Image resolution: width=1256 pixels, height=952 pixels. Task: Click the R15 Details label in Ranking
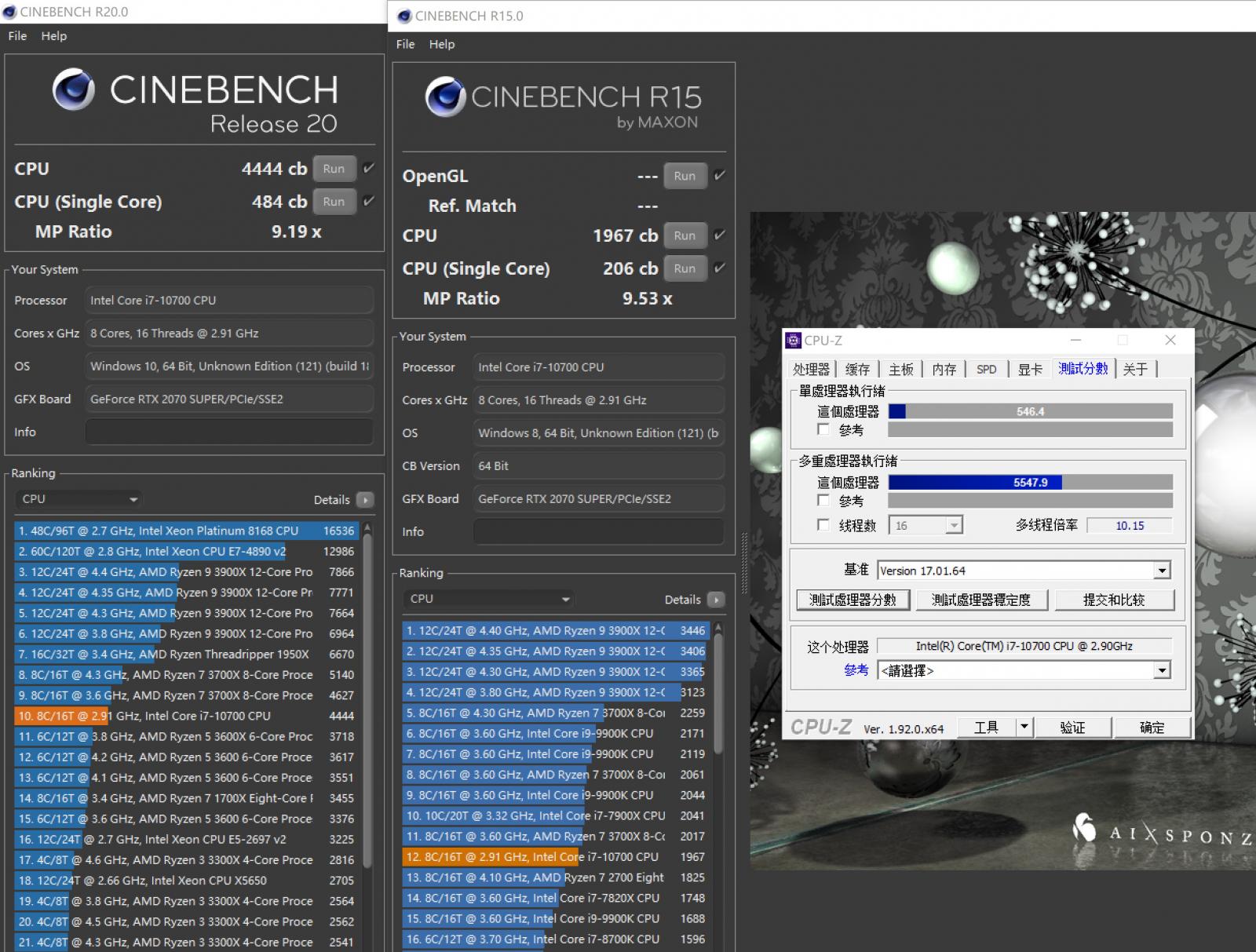tap(682, 600)
